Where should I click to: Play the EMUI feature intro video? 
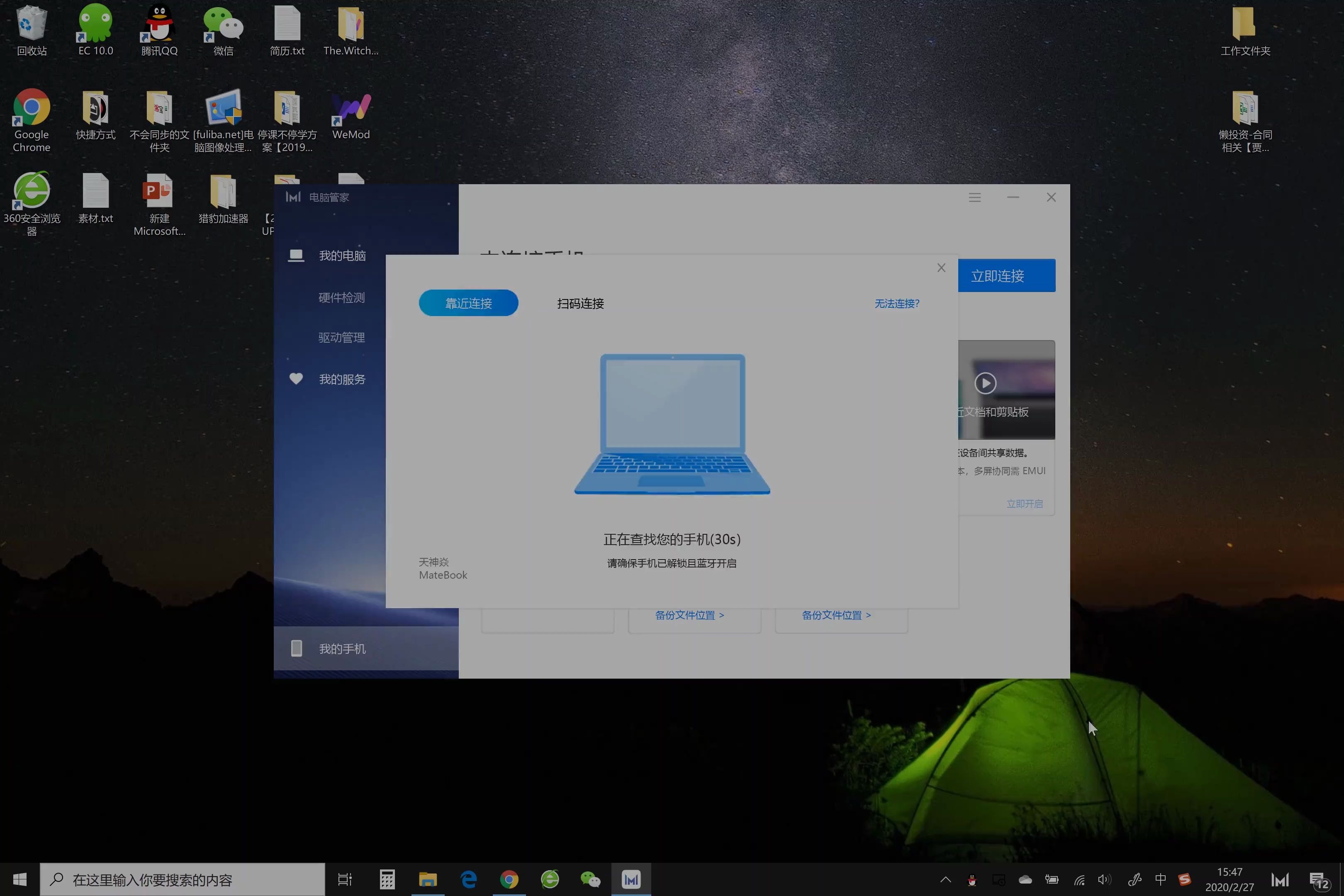[985, 383]
